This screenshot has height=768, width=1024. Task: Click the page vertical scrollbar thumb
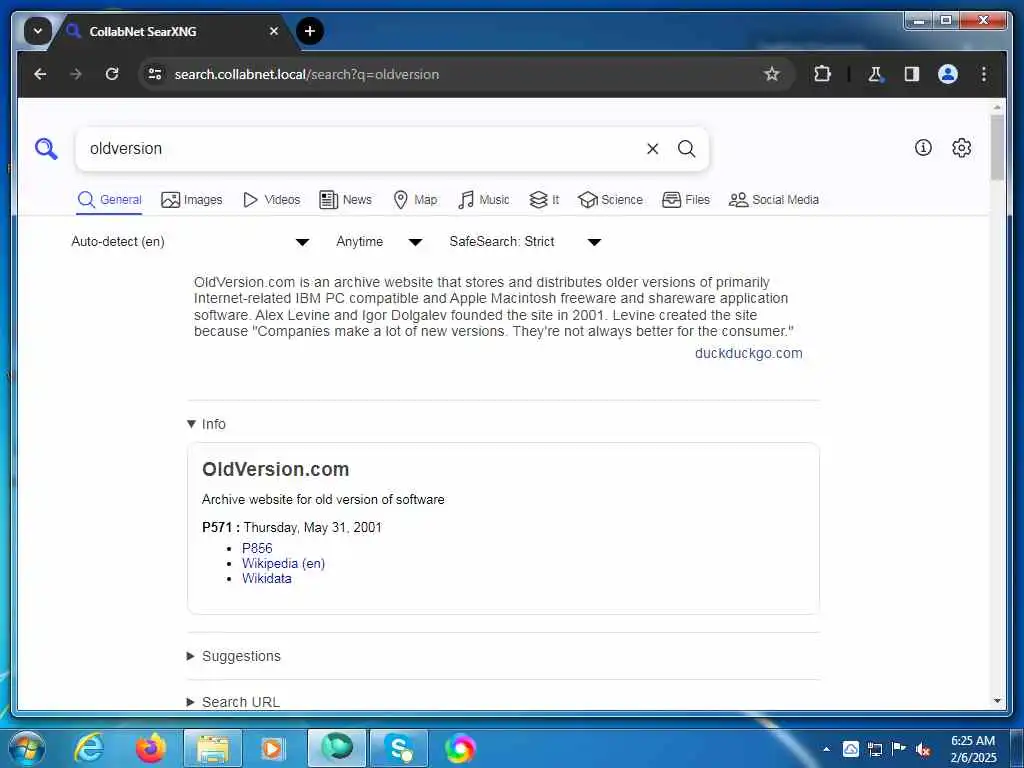click(x=997, y=147)
